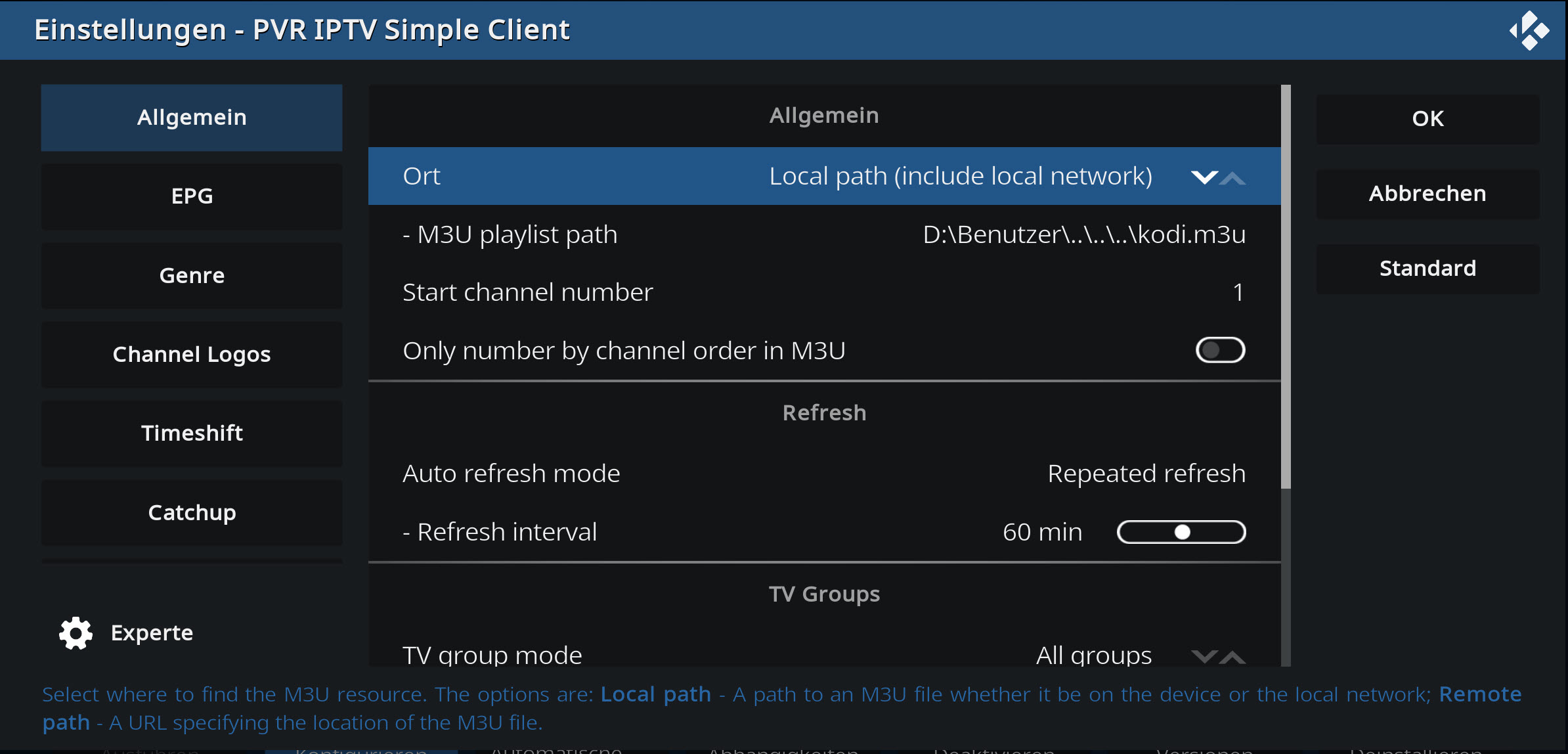
Task: Click the All groups value
Action: point(1094,655)
